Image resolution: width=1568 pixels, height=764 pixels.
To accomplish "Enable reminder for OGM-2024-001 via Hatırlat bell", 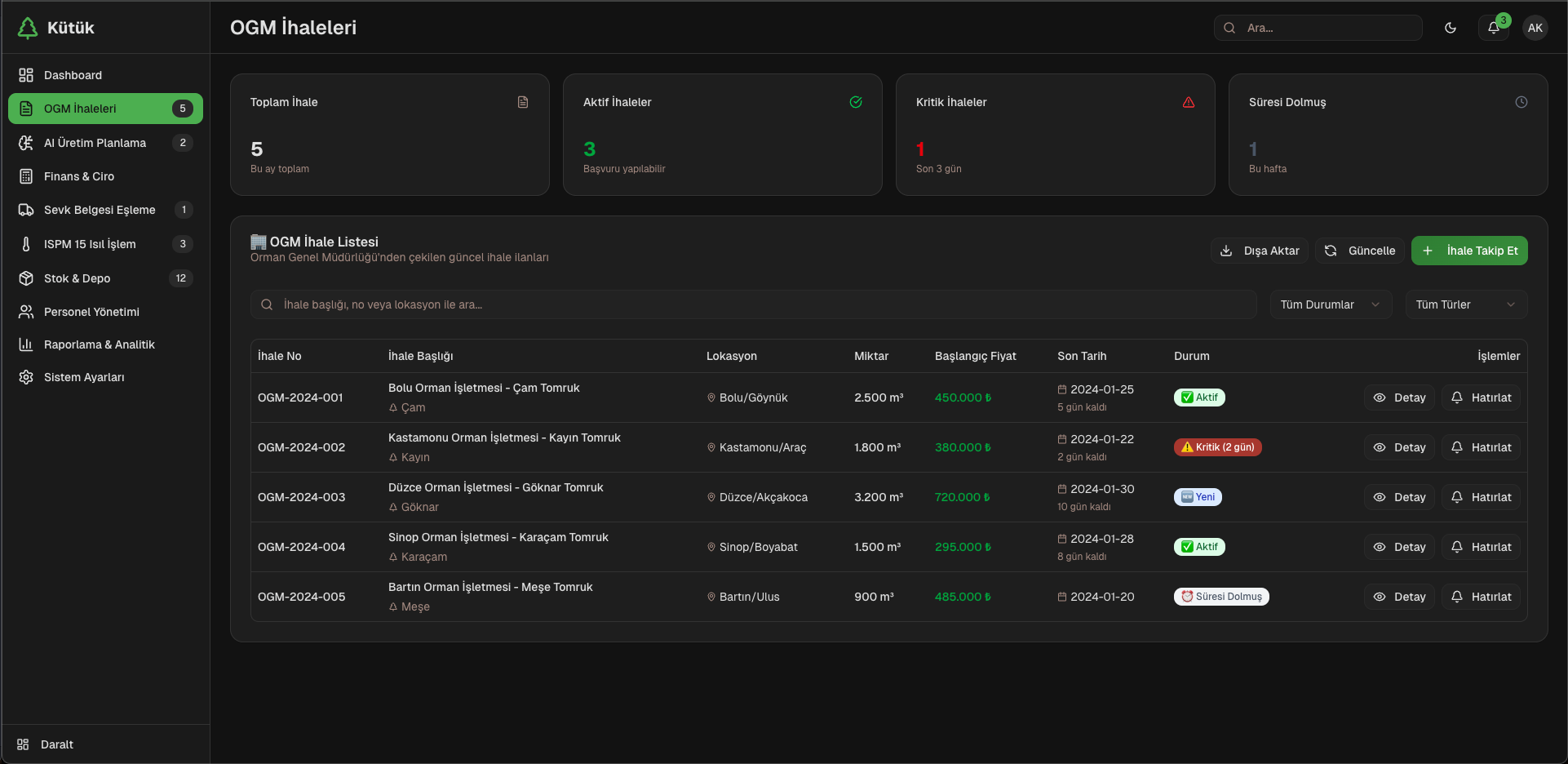I will (x=1482, y=398).
